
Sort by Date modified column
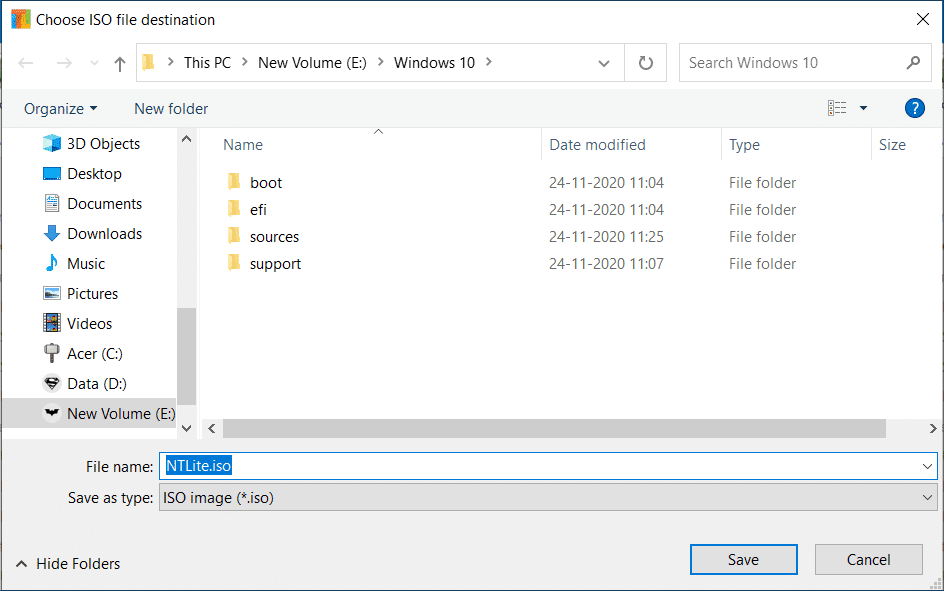point(597,145)
